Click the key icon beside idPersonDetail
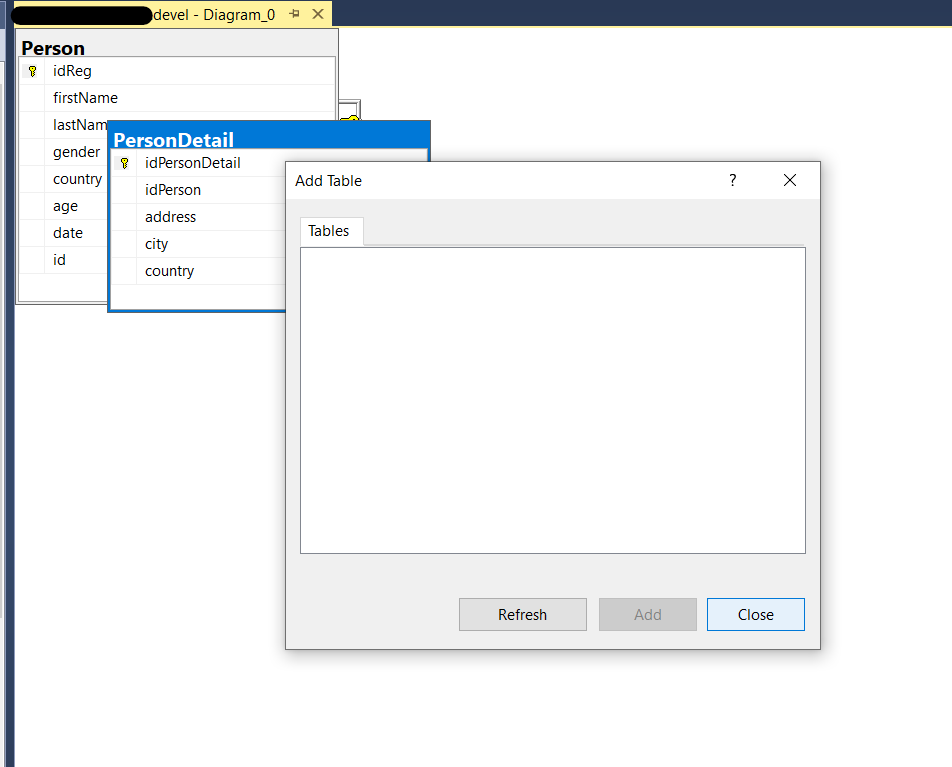The image size is (952, 767). click(124, 163)
